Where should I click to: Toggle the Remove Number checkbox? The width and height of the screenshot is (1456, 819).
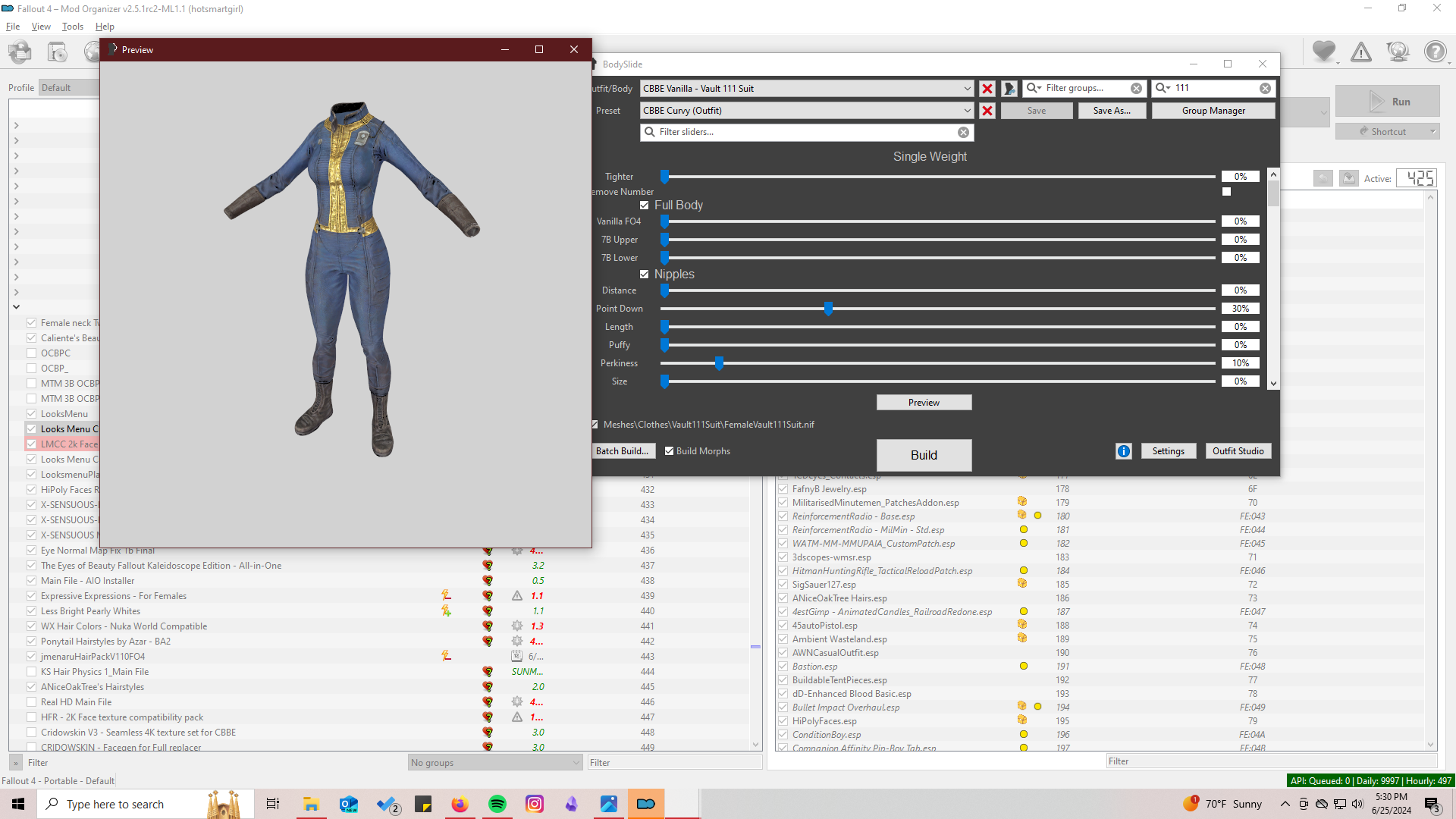[1226, 192]
